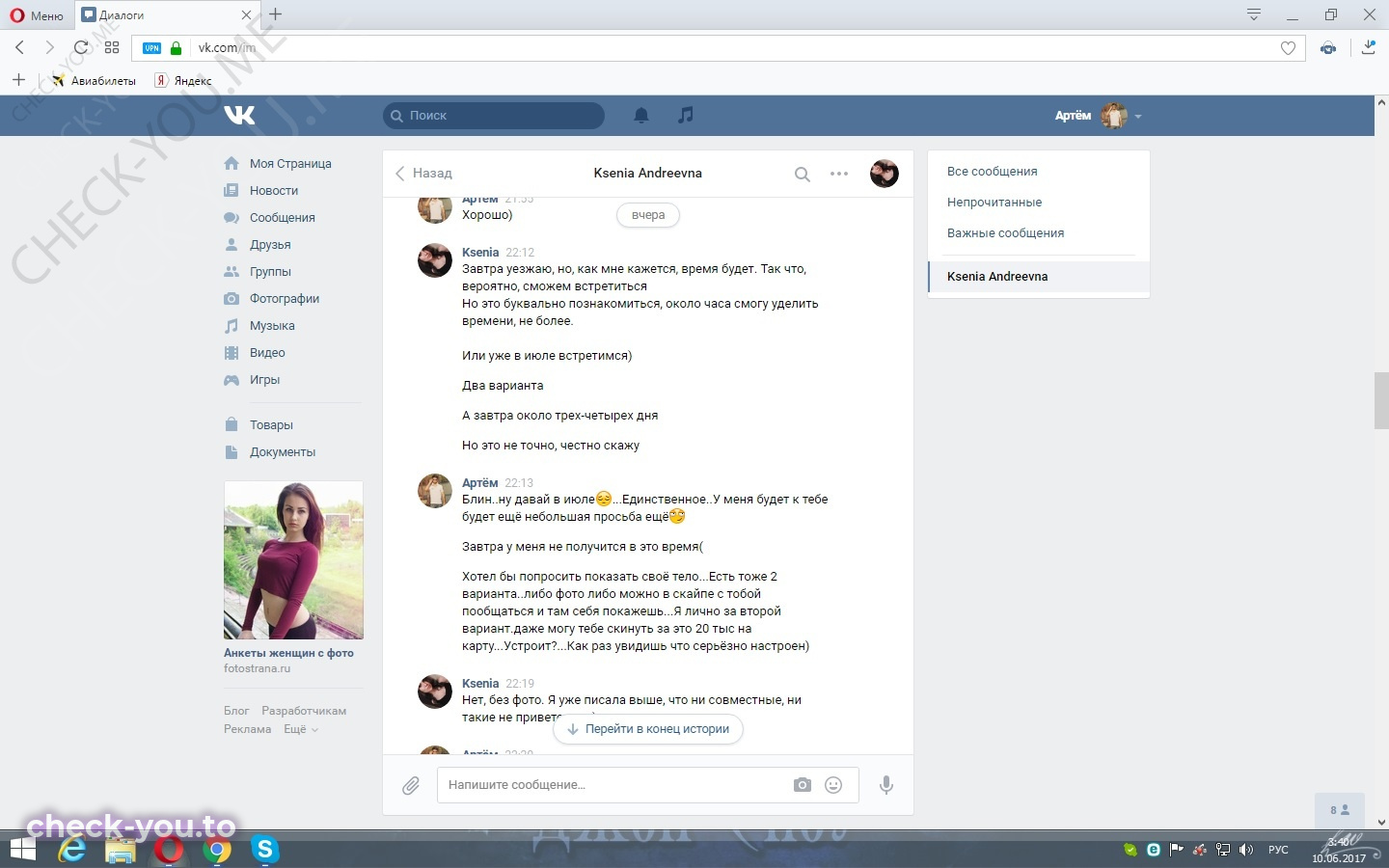The width and height of the screenshot is (1389, 868).
Task: Open Skype from taskbar
Action: [264, 850]
